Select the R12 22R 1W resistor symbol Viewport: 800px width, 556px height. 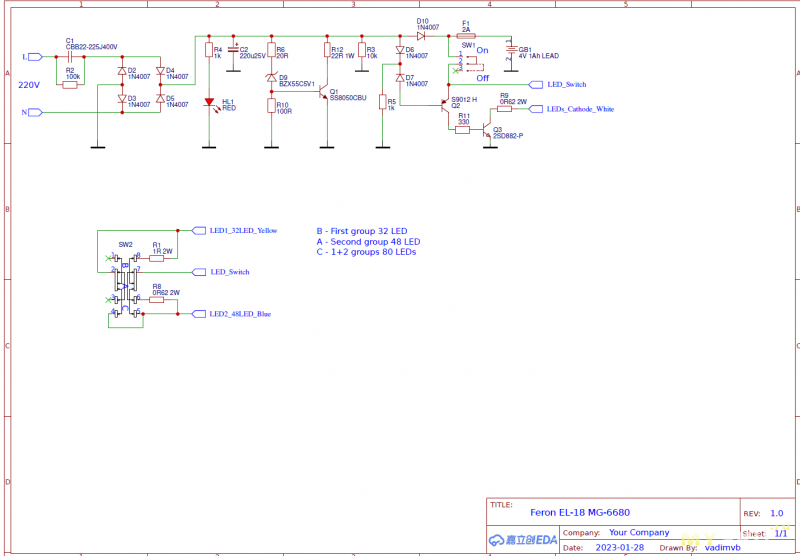pos(327,50)
